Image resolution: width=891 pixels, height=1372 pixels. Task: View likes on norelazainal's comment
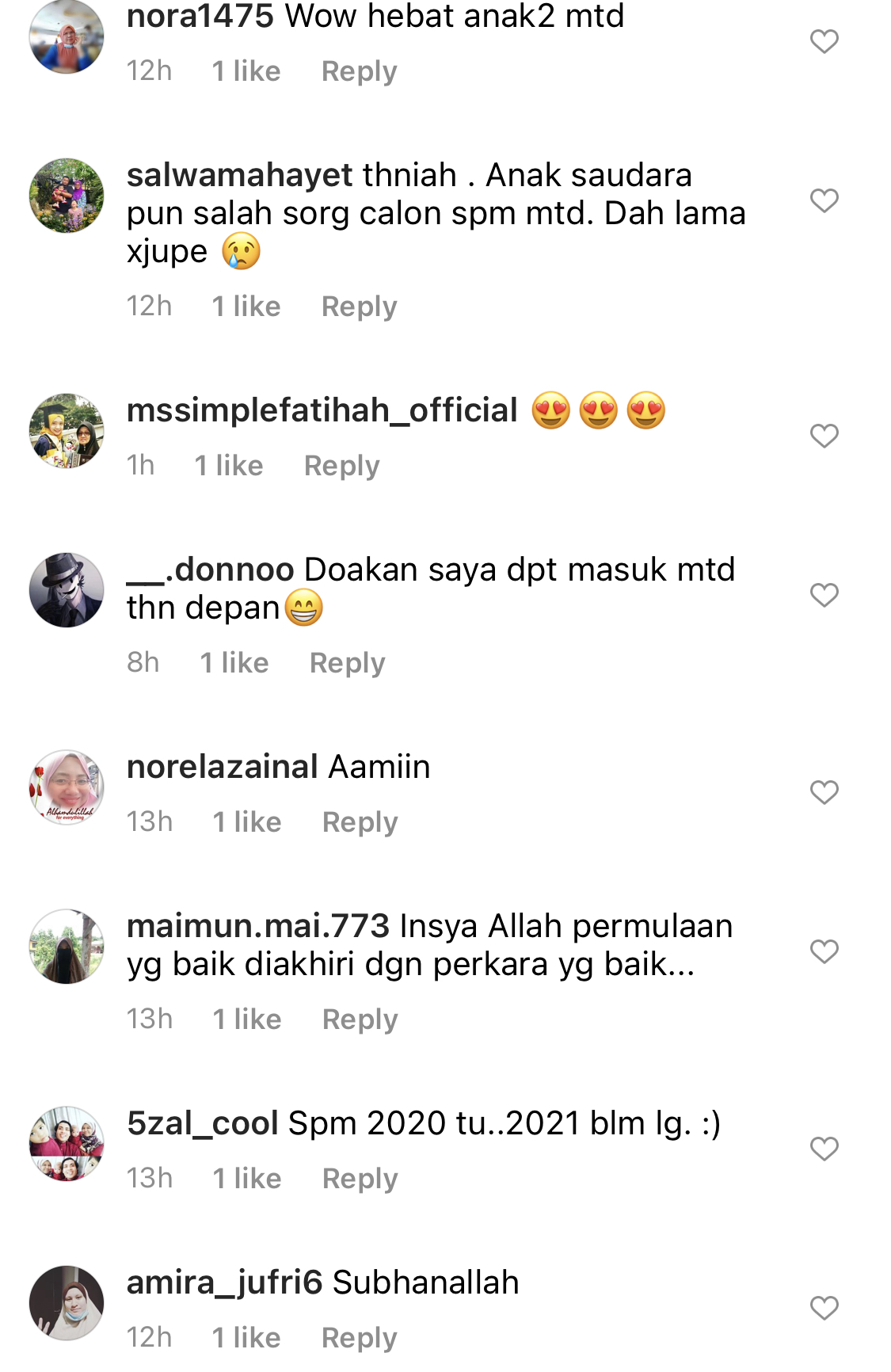tap(247, 822)
